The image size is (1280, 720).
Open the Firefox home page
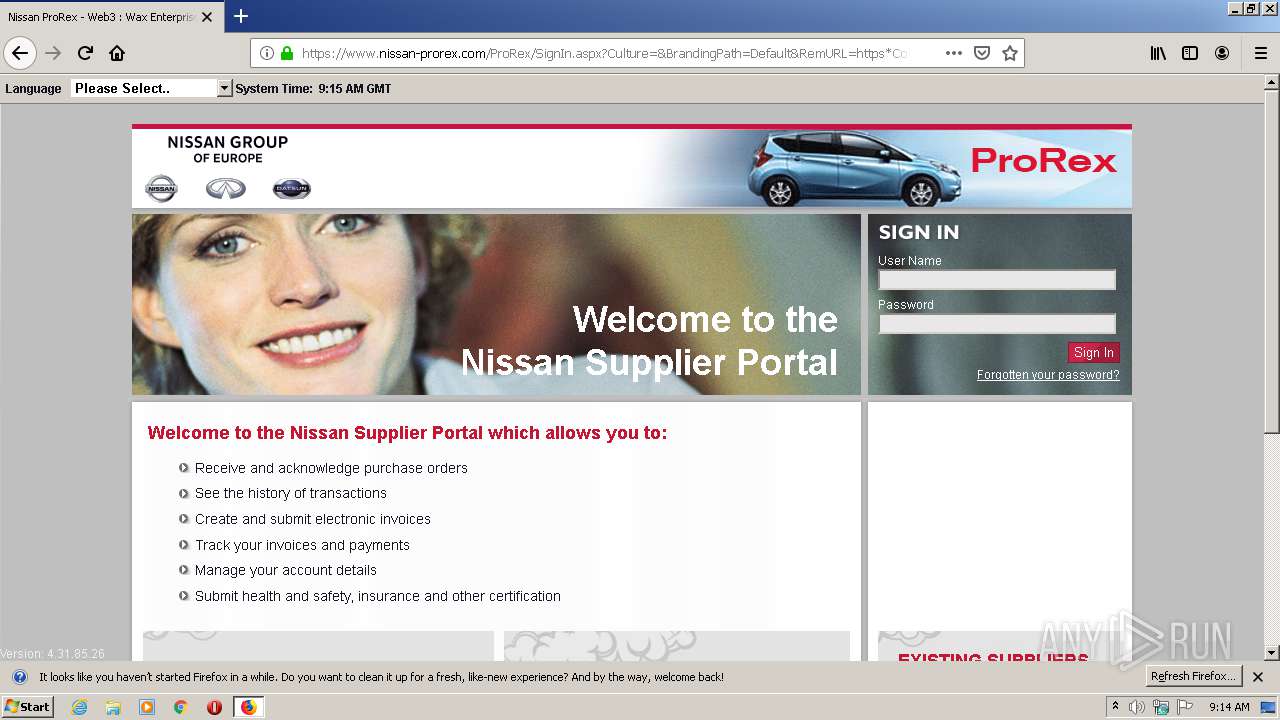tap(117, 53)
